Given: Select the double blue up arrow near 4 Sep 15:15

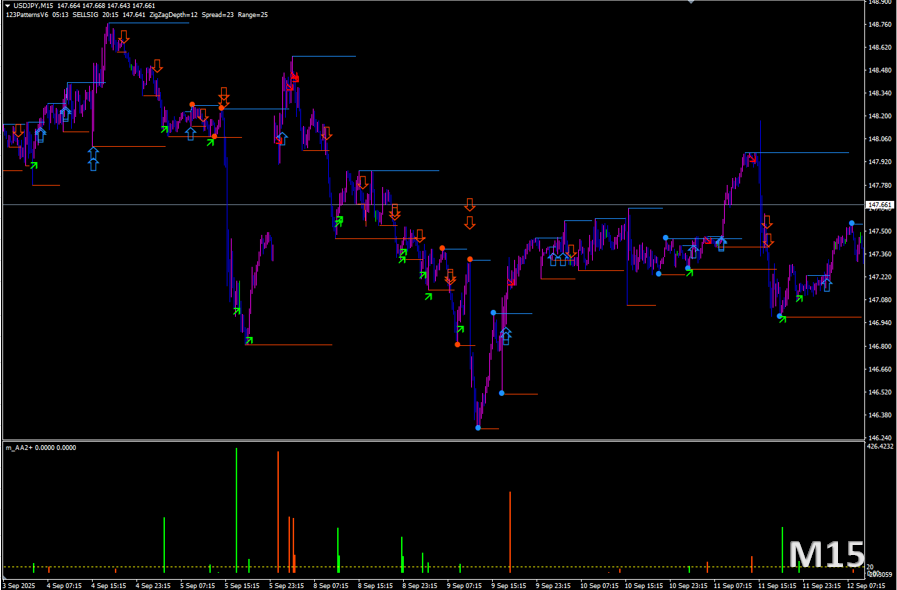Looking at the screenshot, I should pos(93,158).
